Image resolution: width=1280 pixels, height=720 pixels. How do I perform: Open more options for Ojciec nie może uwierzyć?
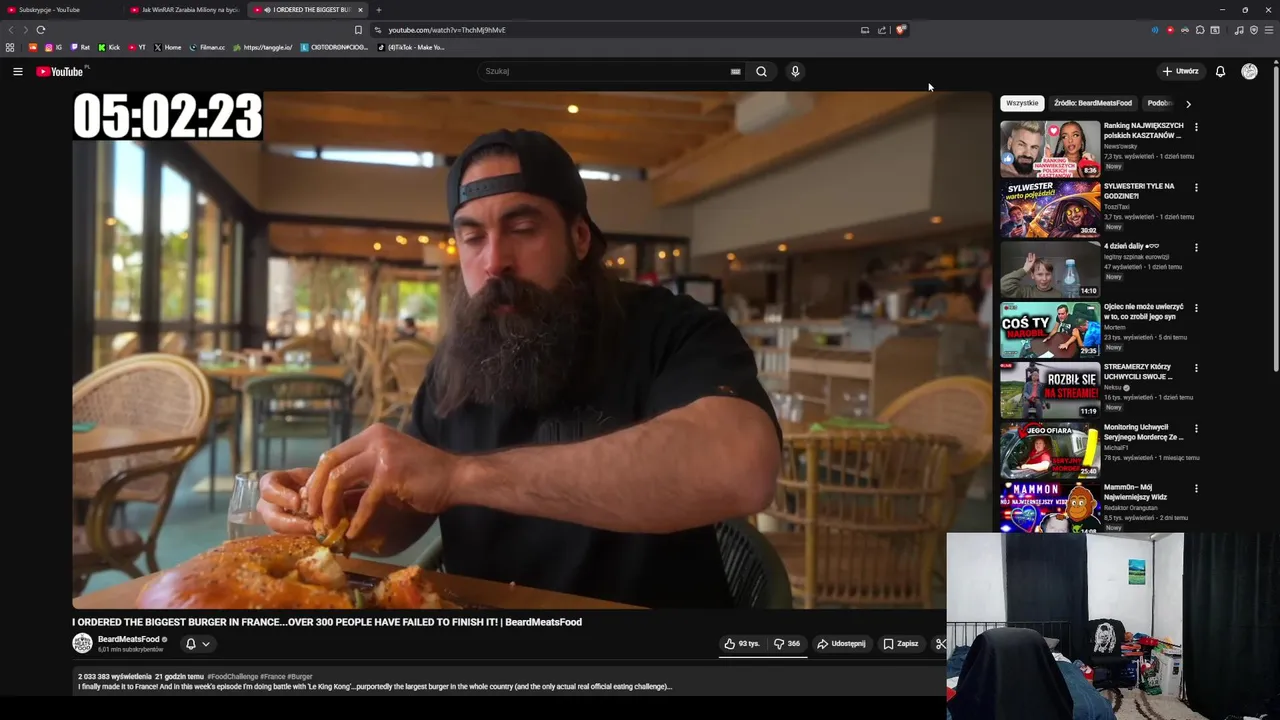(1196, 308)
